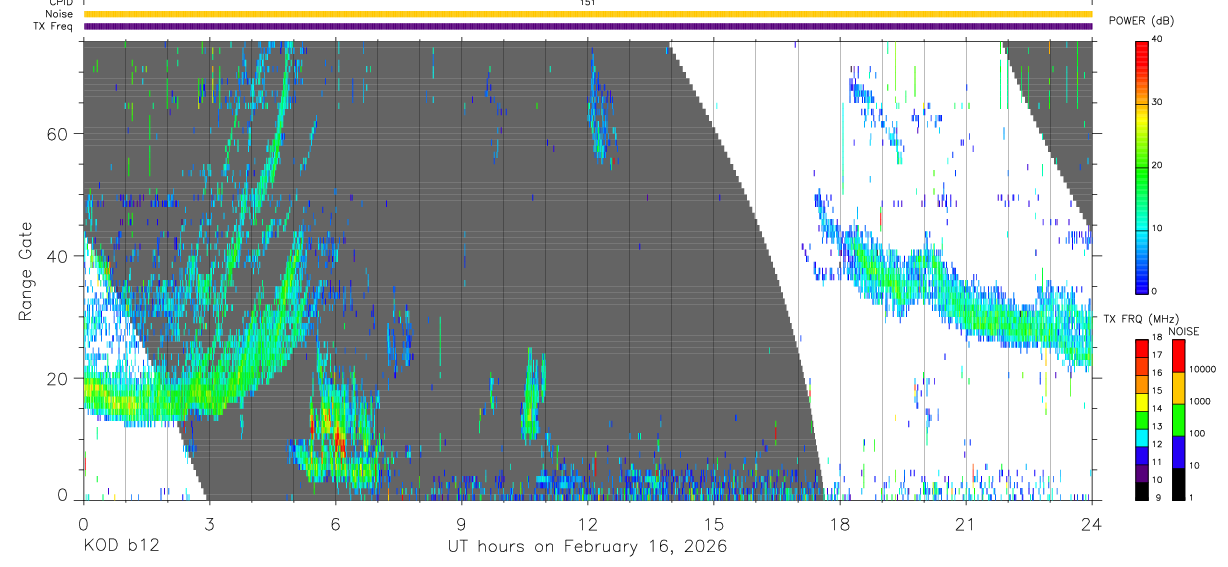Click the KOD b12 radar beam label
The image size is (1228, 567).
click(120, 547)
